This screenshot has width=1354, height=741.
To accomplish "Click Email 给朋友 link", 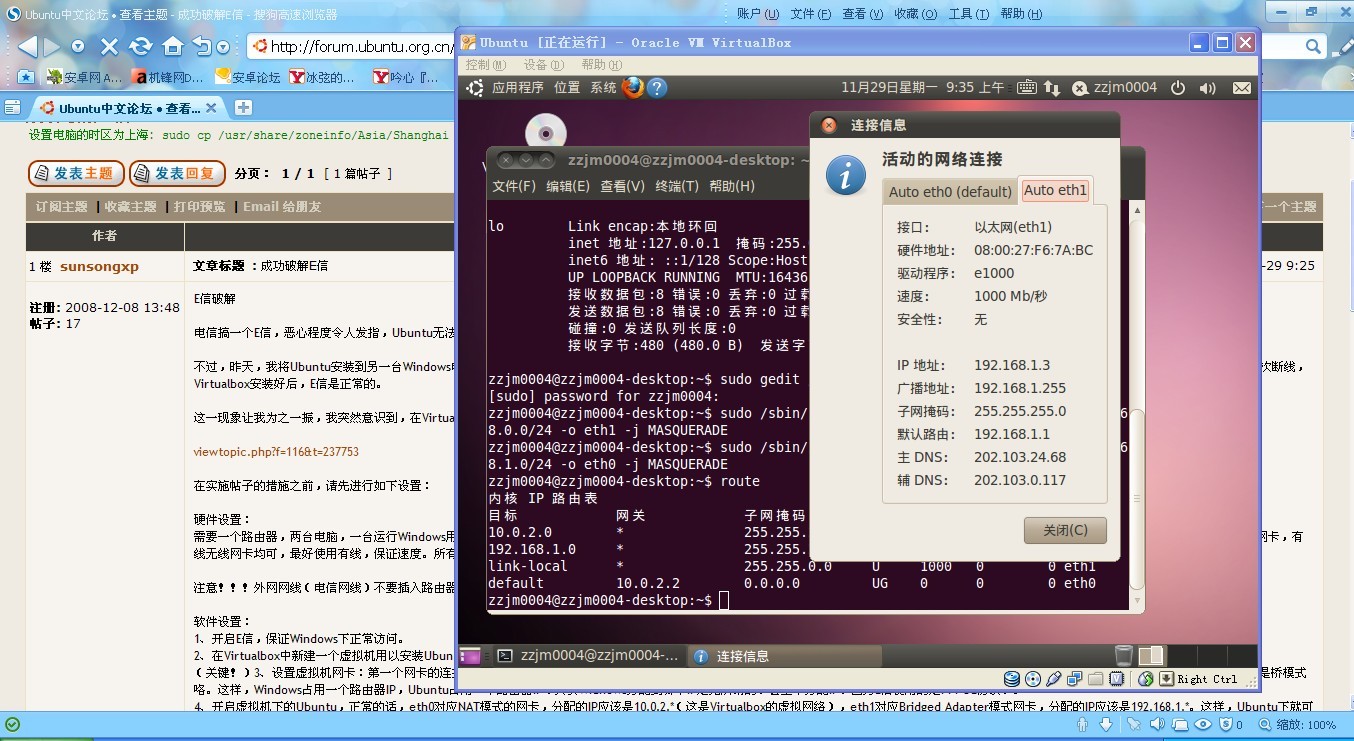I will (282, 207).
